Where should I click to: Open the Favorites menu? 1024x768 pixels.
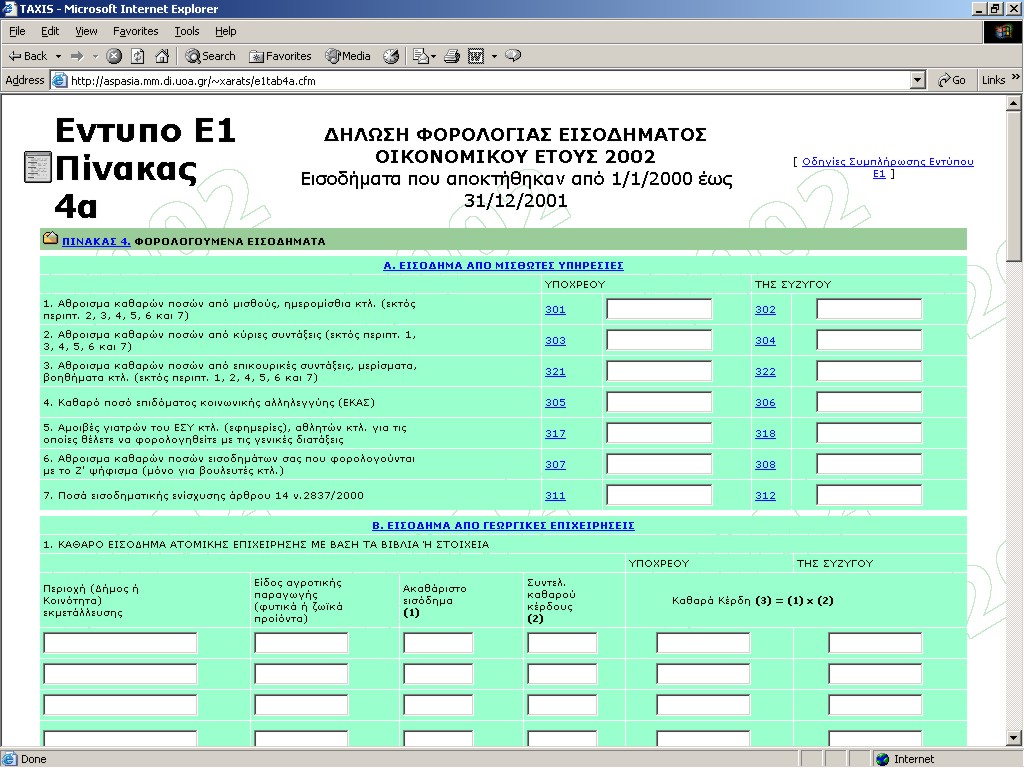pos(135,31)
